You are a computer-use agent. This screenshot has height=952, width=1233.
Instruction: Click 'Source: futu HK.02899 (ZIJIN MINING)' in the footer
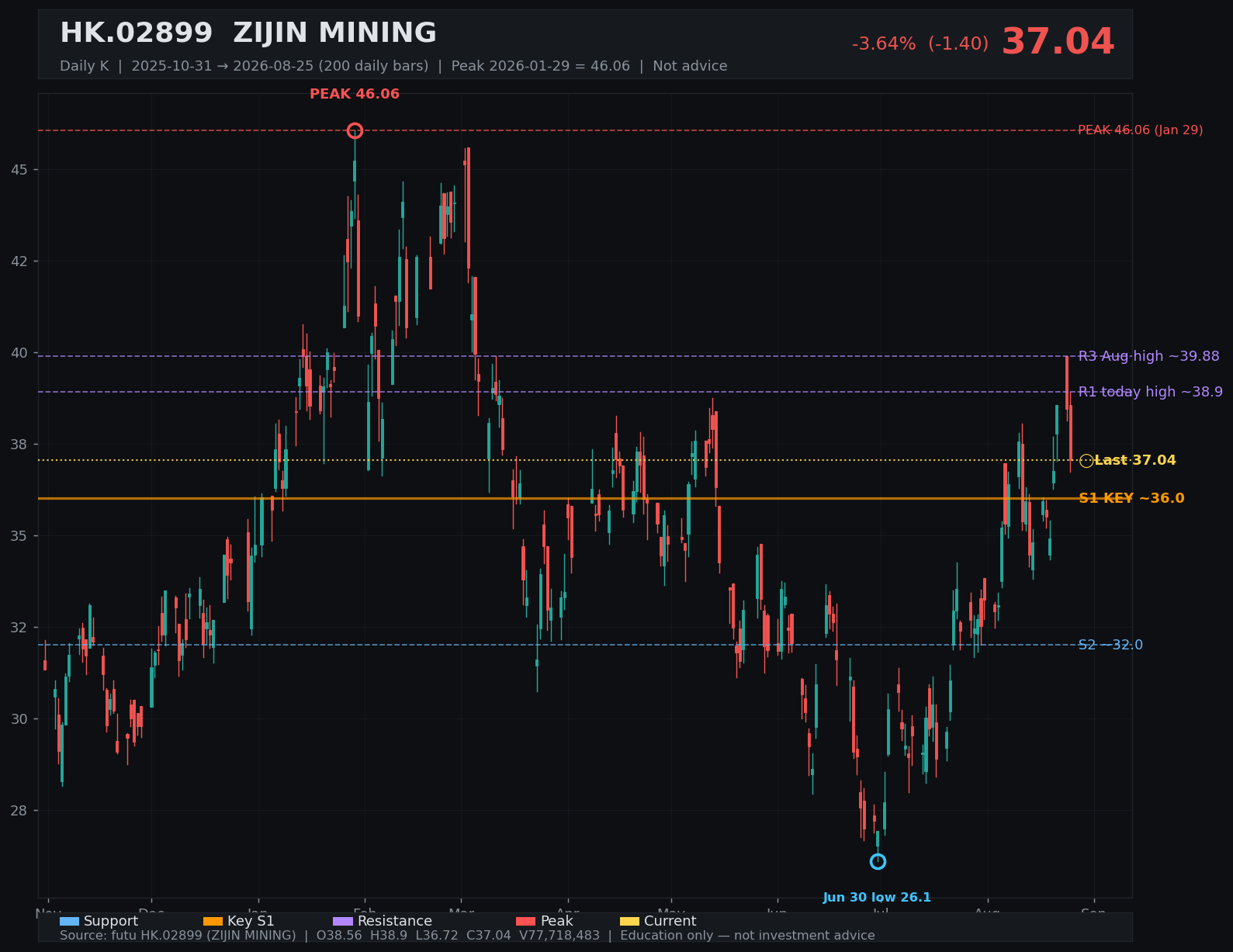coord(178,936)
